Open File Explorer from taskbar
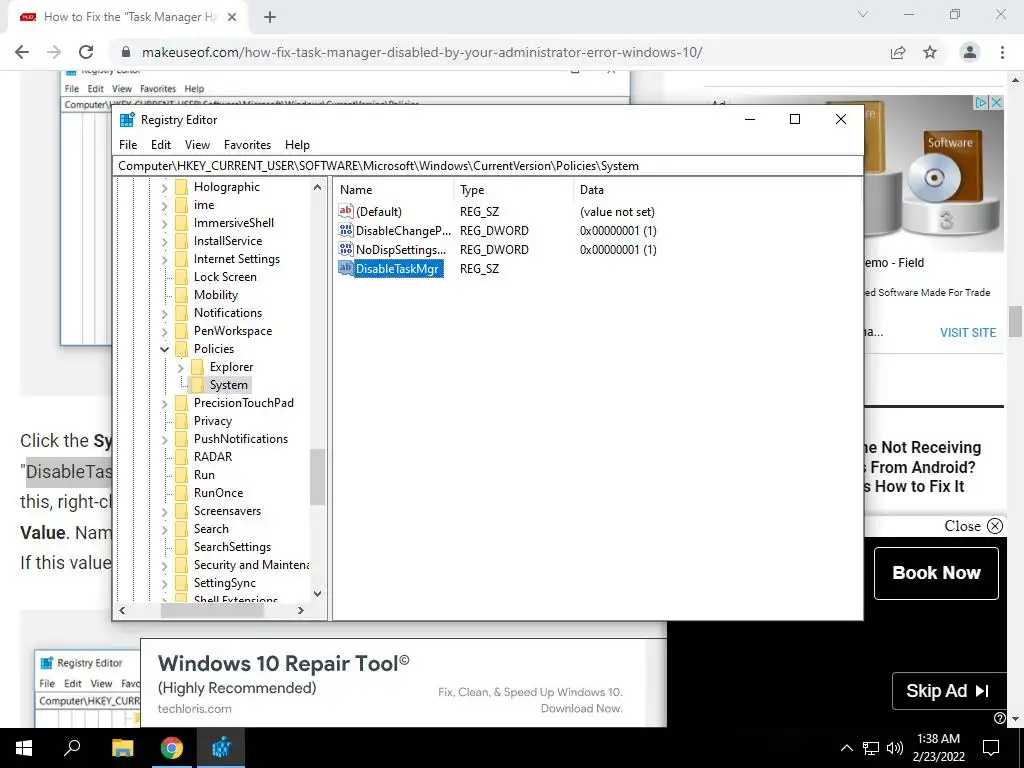 [x=122, y=748]
